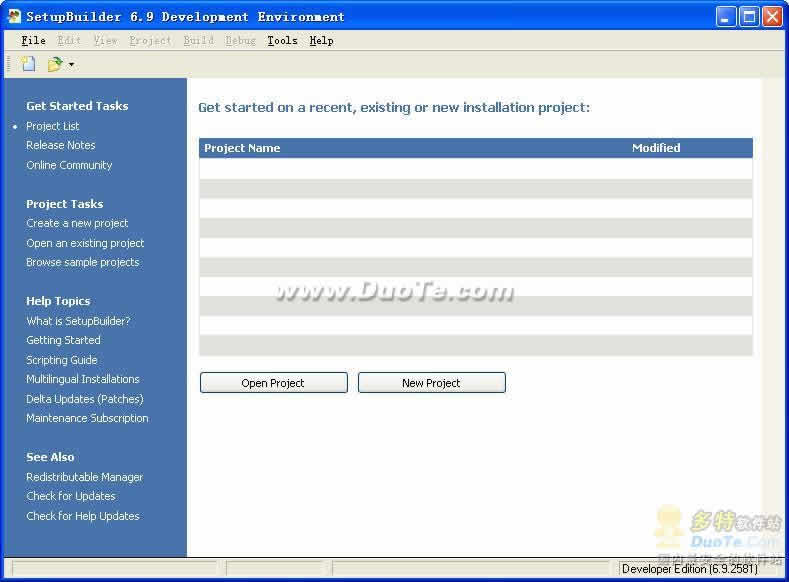Click Open an existing project link
789x582 pixels.
point(85,243)
